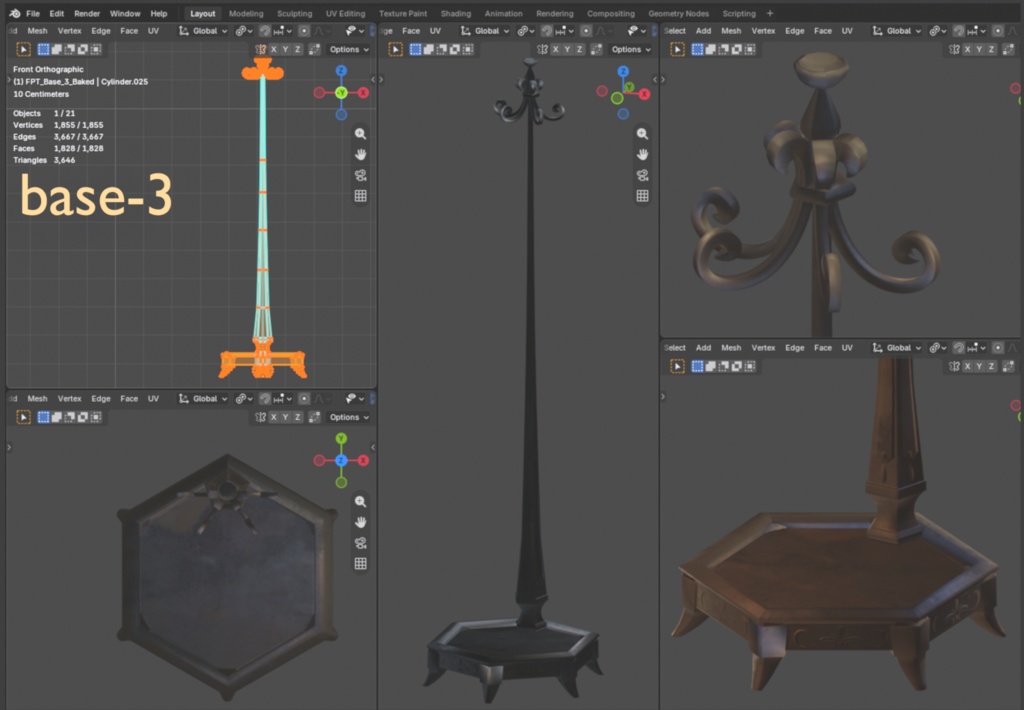Open the Mesh menu in the Front Orthographic viewport

[37, 31]
